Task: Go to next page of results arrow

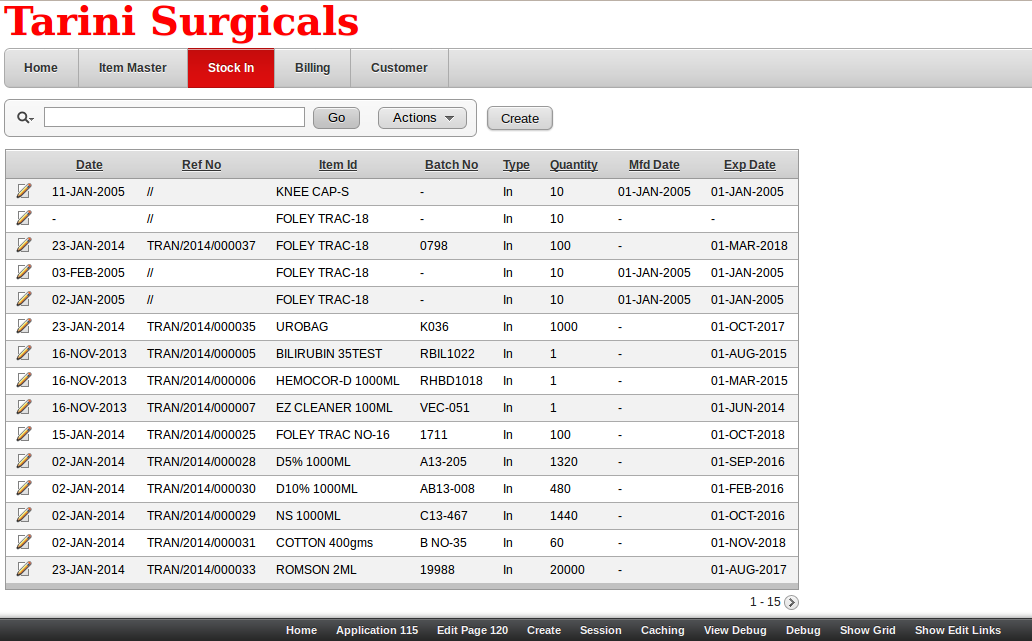Action: (791, 602)
